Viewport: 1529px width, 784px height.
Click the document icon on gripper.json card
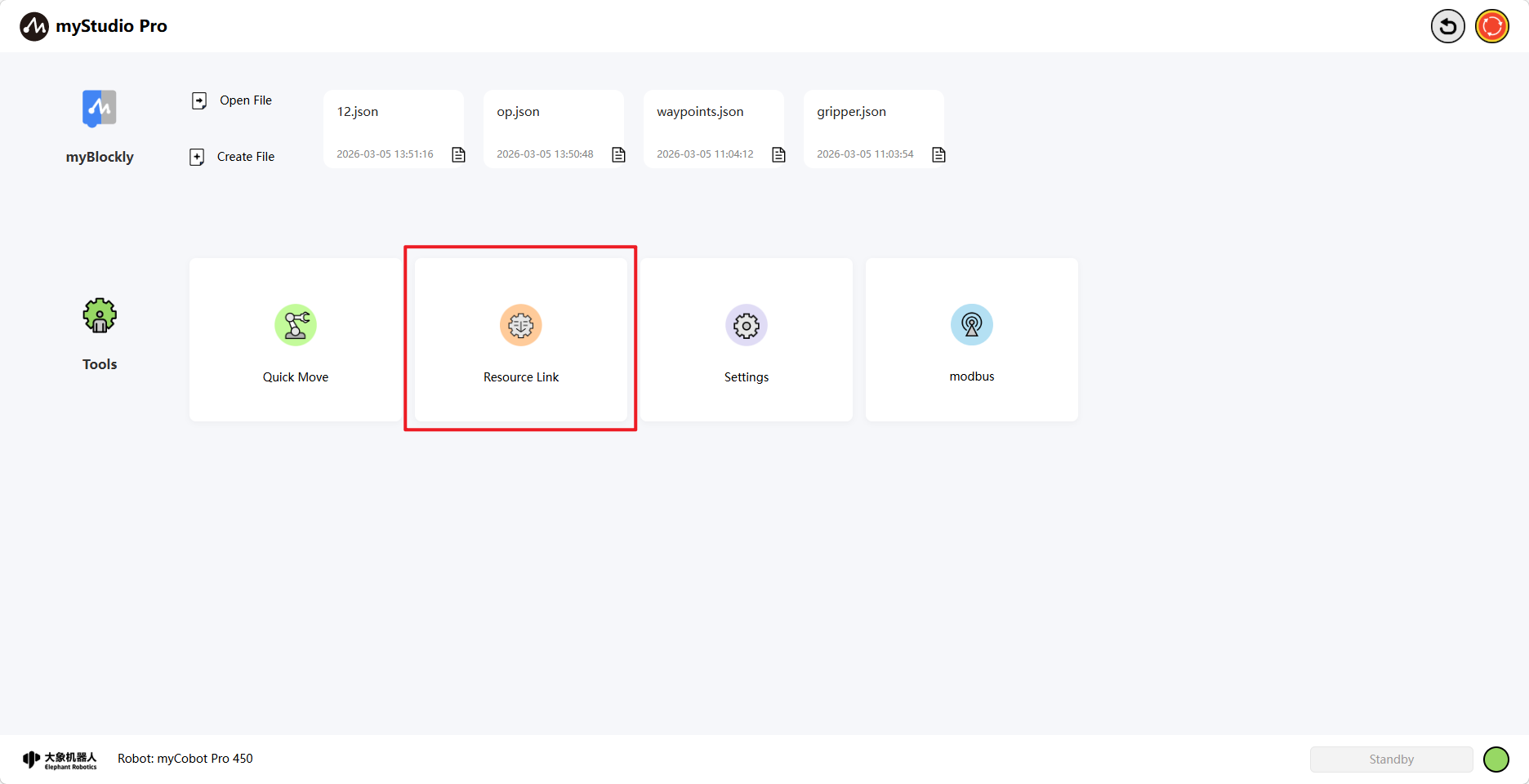coord(939,154)
